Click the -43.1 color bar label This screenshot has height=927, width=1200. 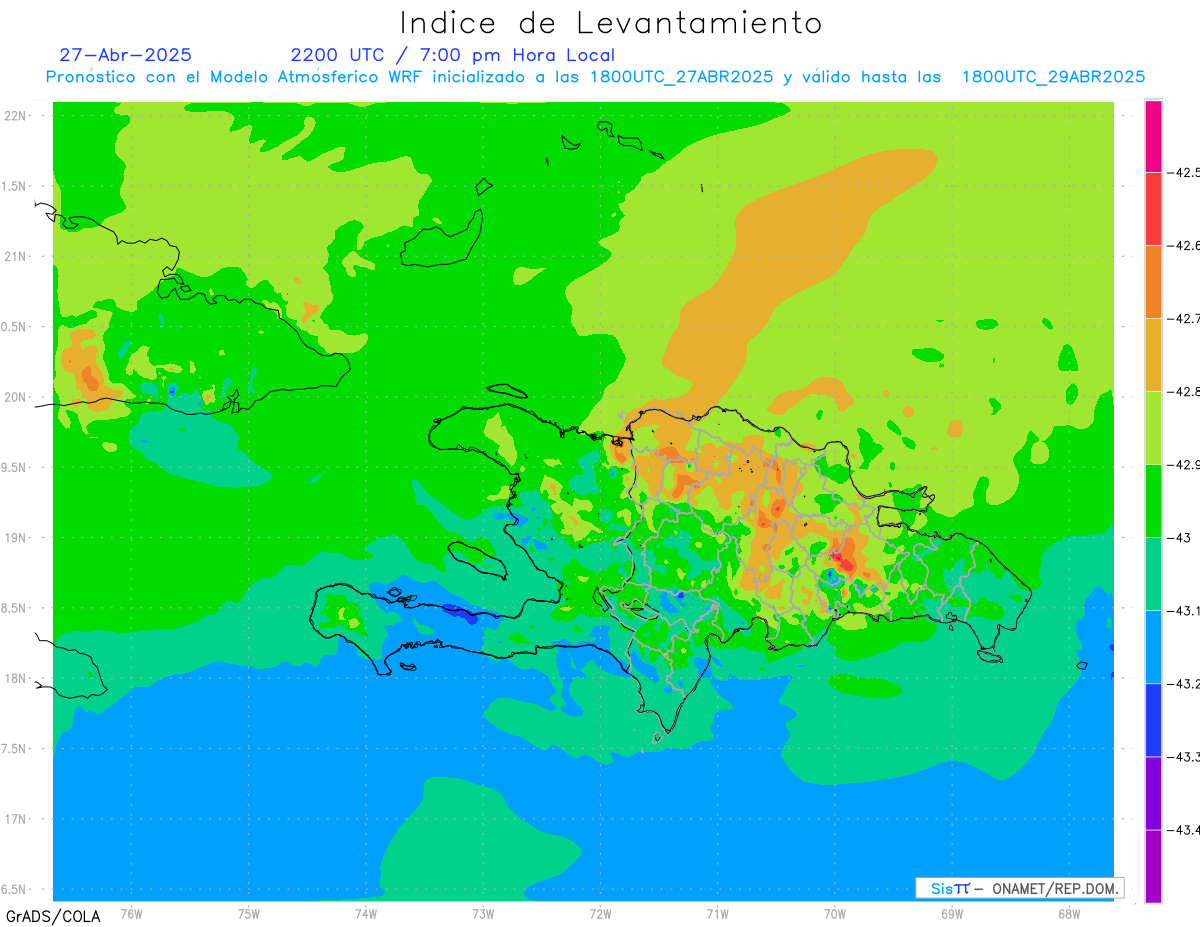coord(1184,610)
